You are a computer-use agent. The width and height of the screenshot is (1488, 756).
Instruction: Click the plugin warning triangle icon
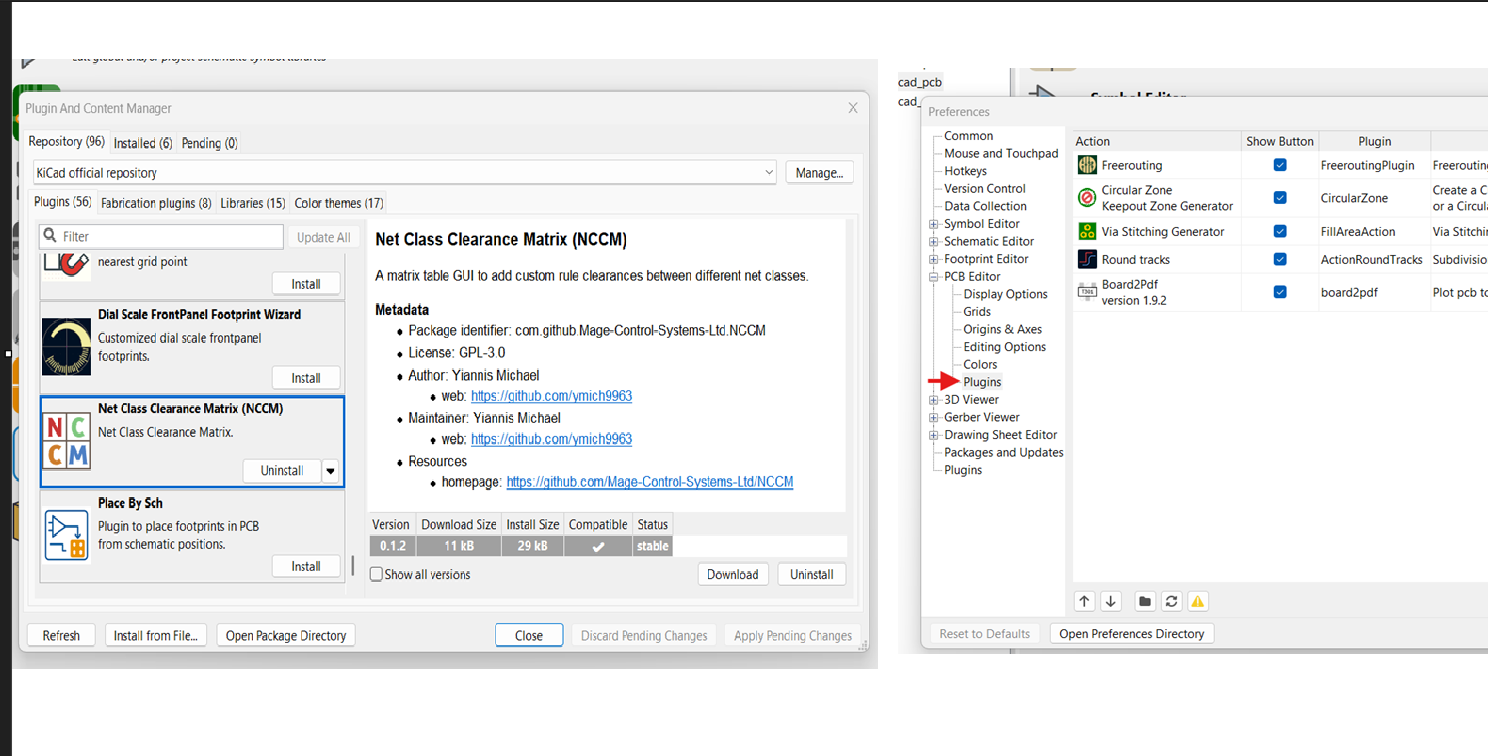click(x=1197, y=601)
